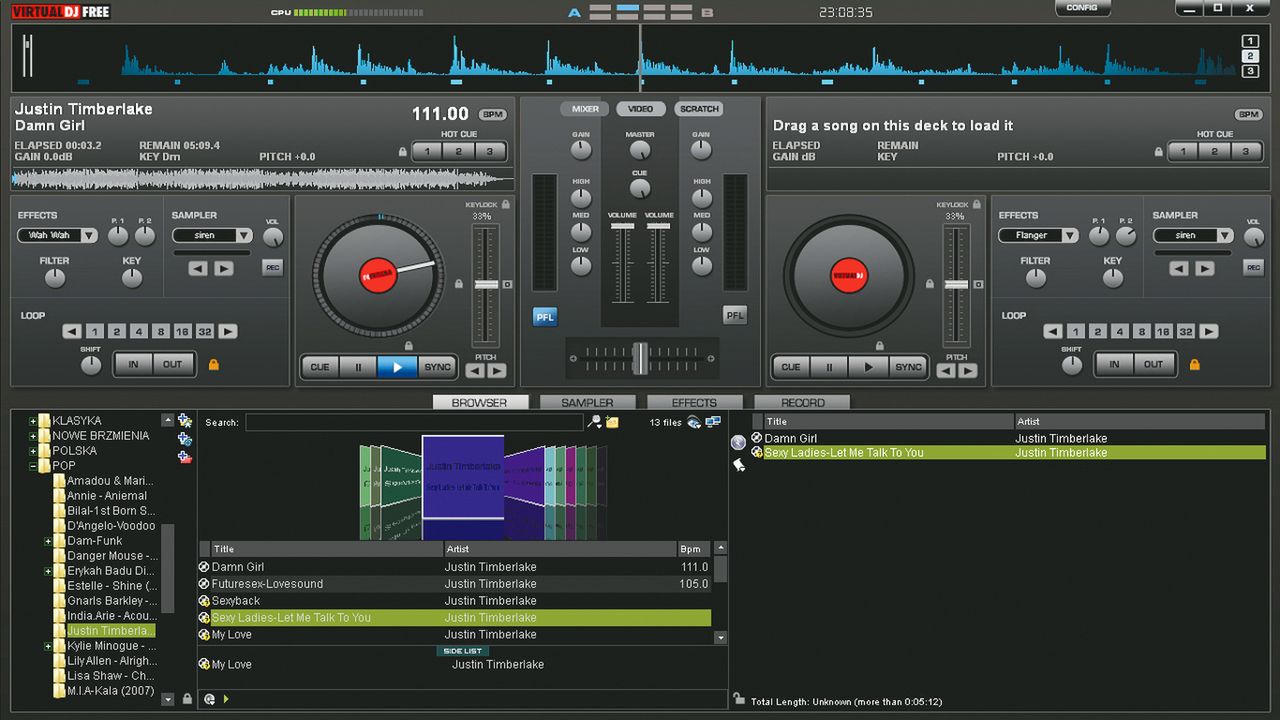
Task: Toggle right channel PFL headphone button
Action: [x=735, y=316]
